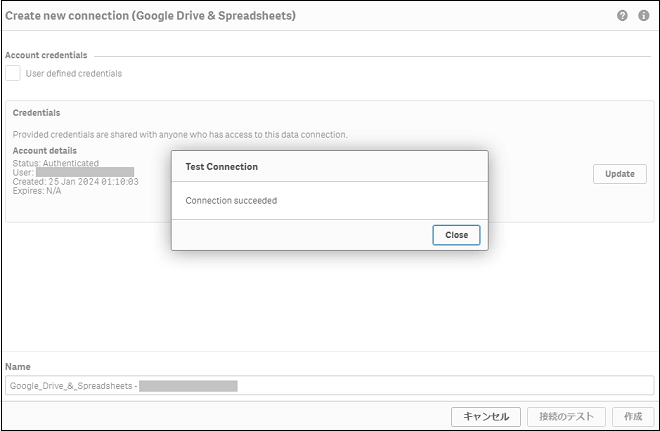660x431 pixels.
Task: Click the 'Connection succeeded' message text
Action: [231, 201]
